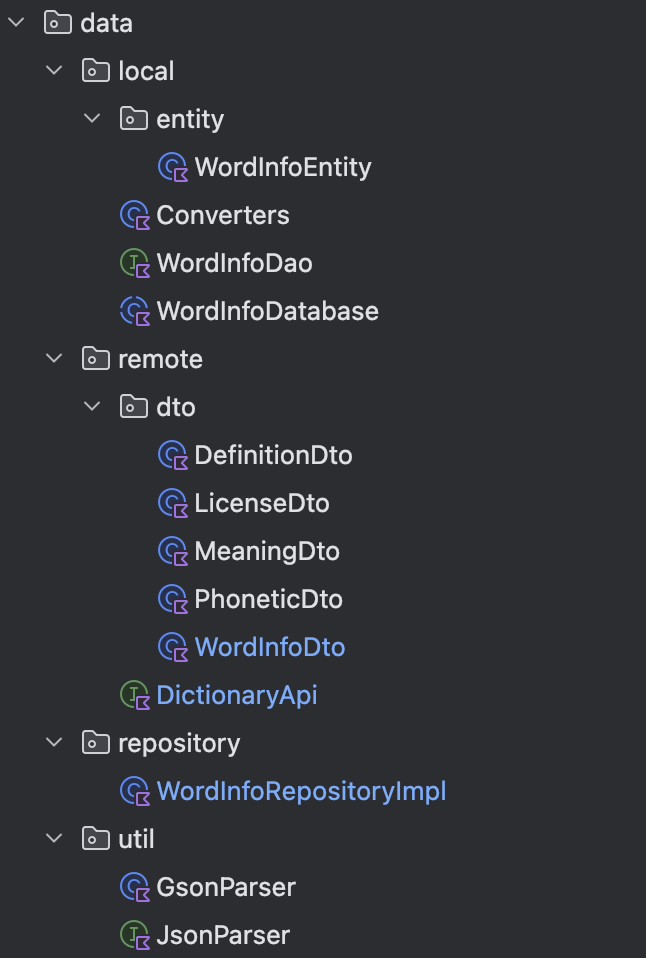Collapse the dto folder chevron
The width and height of the screenshot is (646, 958).
(92, 407)
